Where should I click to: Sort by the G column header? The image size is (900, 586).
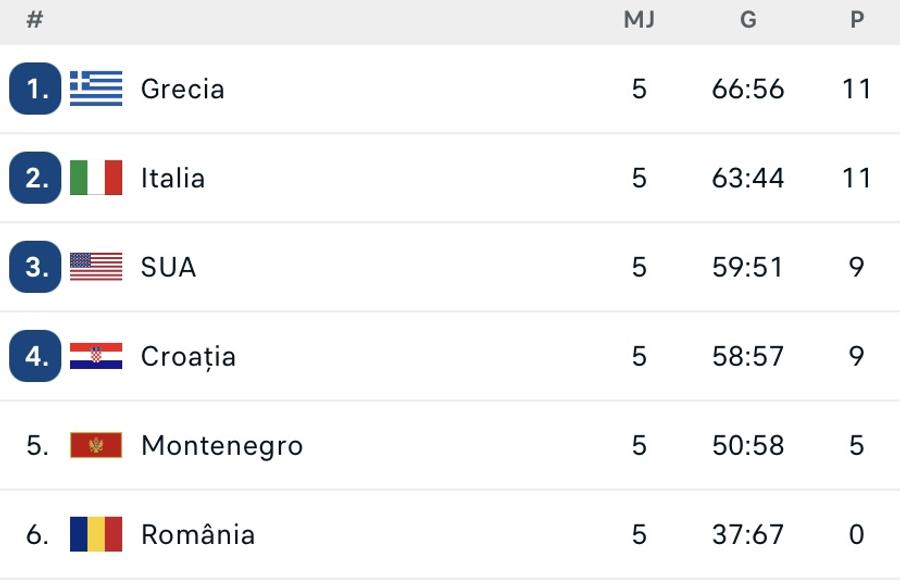(748, 20)
